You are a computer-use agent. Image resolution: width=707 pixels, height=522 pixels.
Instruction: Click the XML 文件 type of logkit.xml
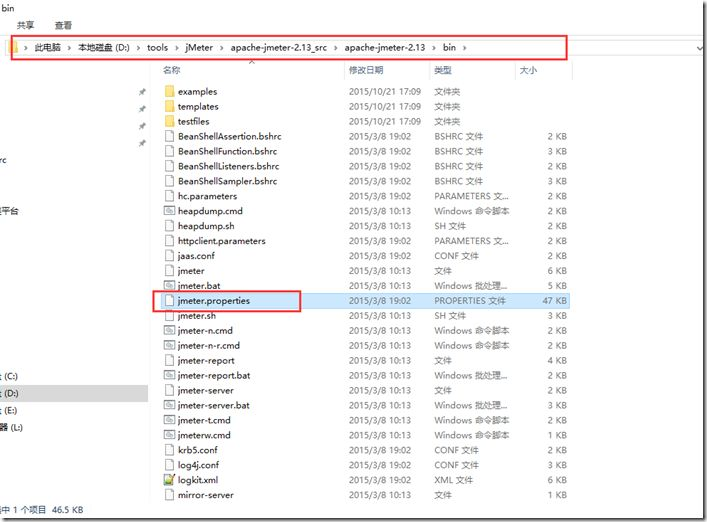(454, 480)
